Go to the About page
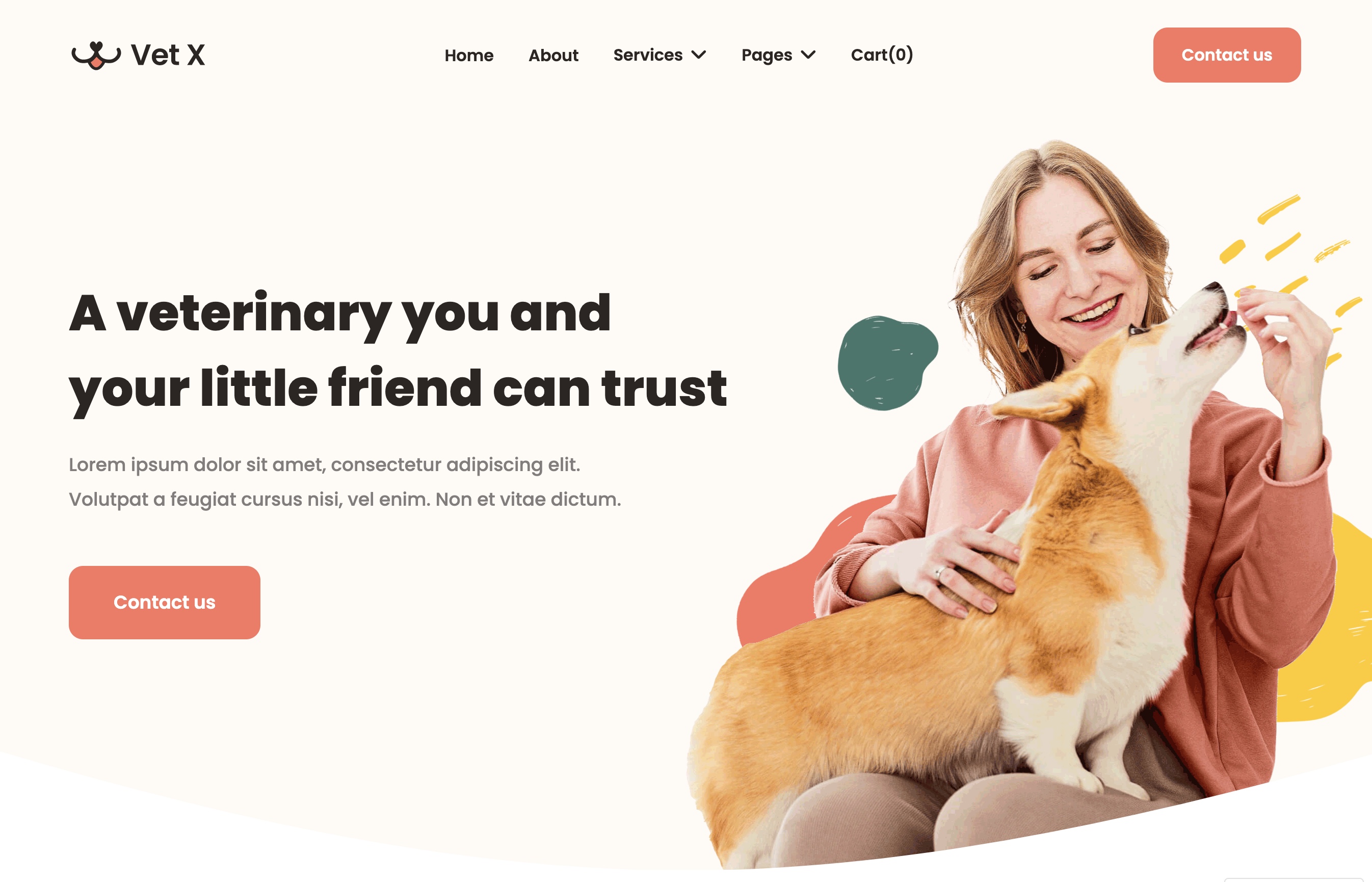The height and width of the screenshot is (882, 1372). [x=553, y=56]
